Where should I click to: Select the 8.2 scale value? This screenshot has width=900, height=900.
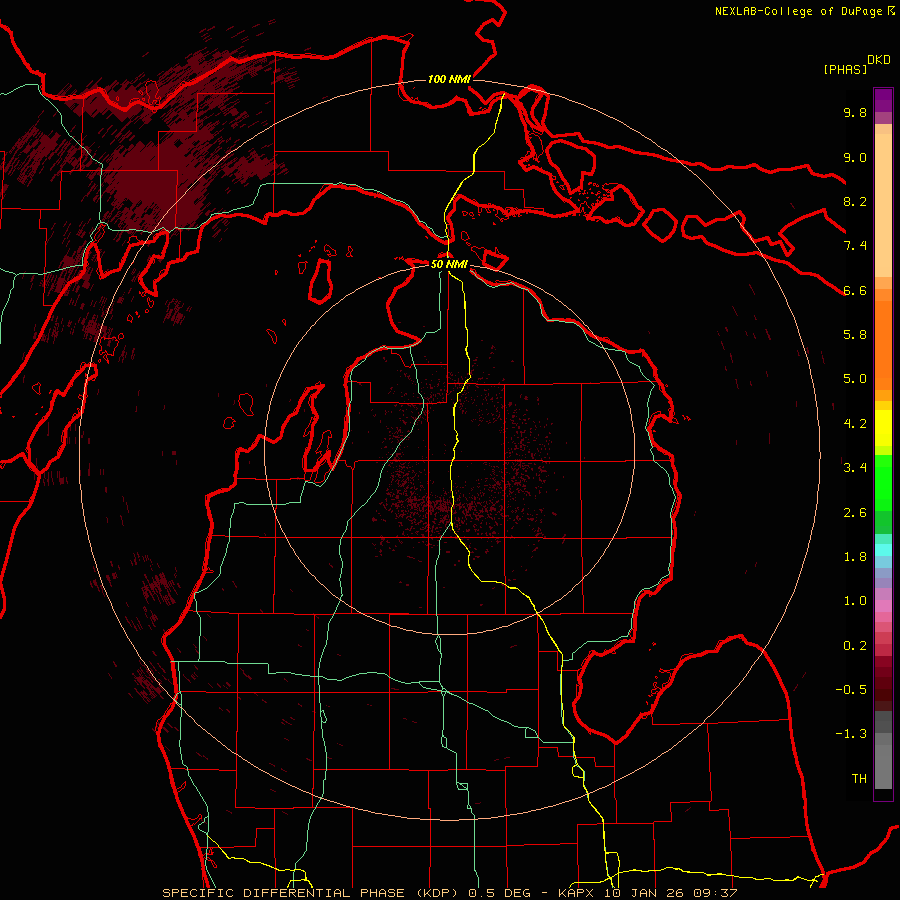coord(855,201)
